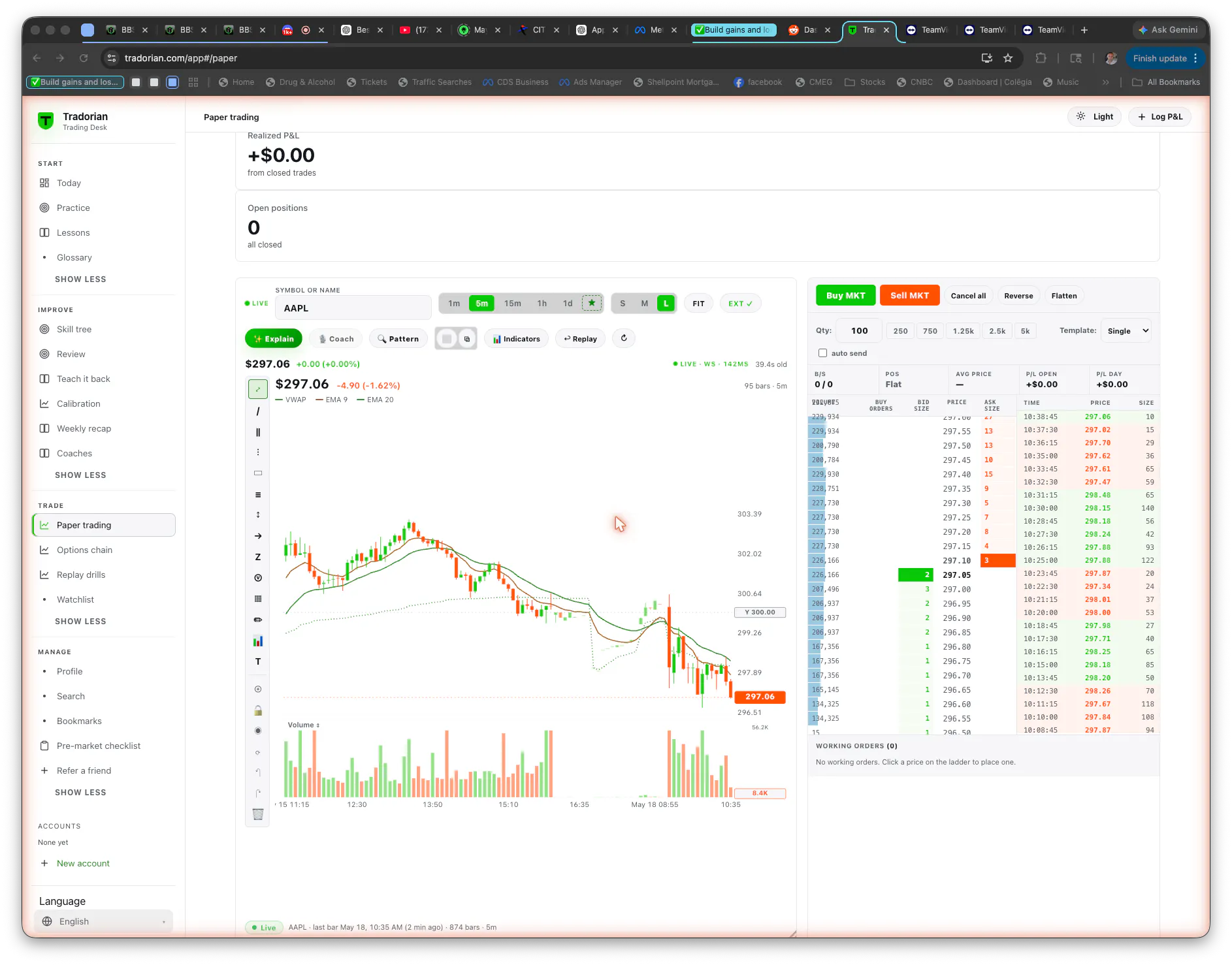
Task: Select the 15m timeframe
Action: [x=513, y=304]
